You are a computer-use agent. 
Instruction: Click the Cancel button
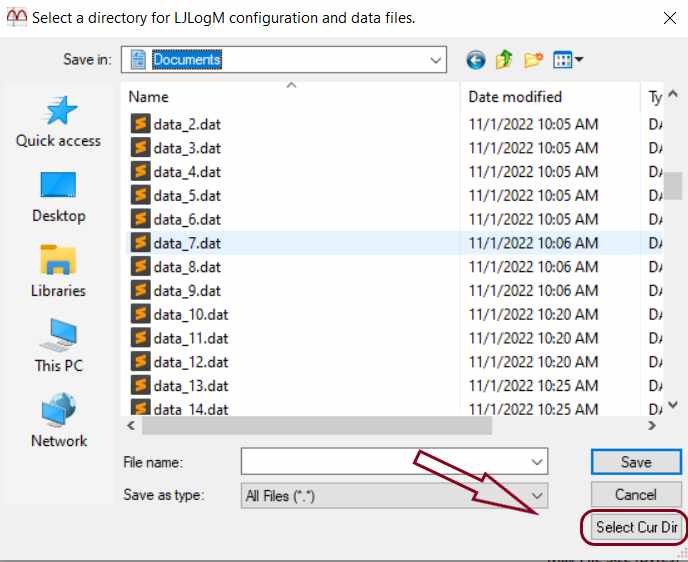pyautogui.click(x=635, y=495)
